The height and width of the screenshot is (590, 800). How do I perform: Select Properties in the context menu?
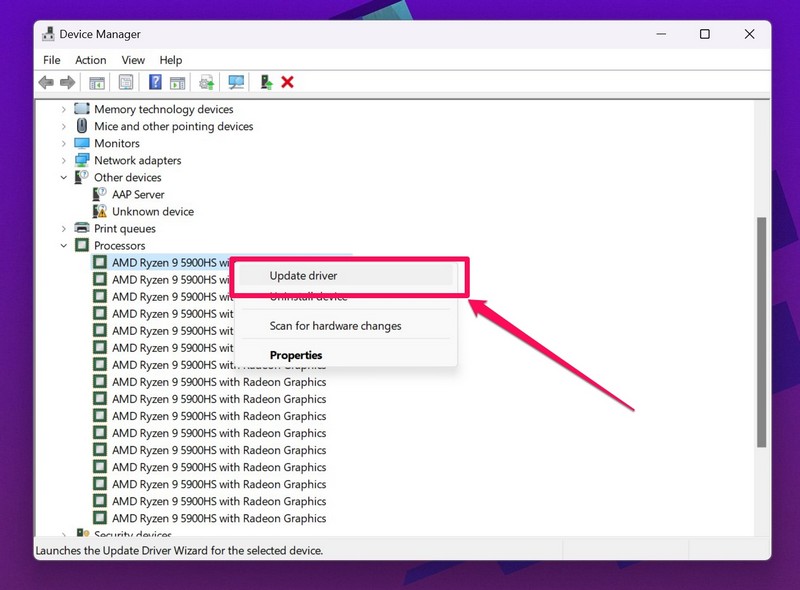point(296,355)
